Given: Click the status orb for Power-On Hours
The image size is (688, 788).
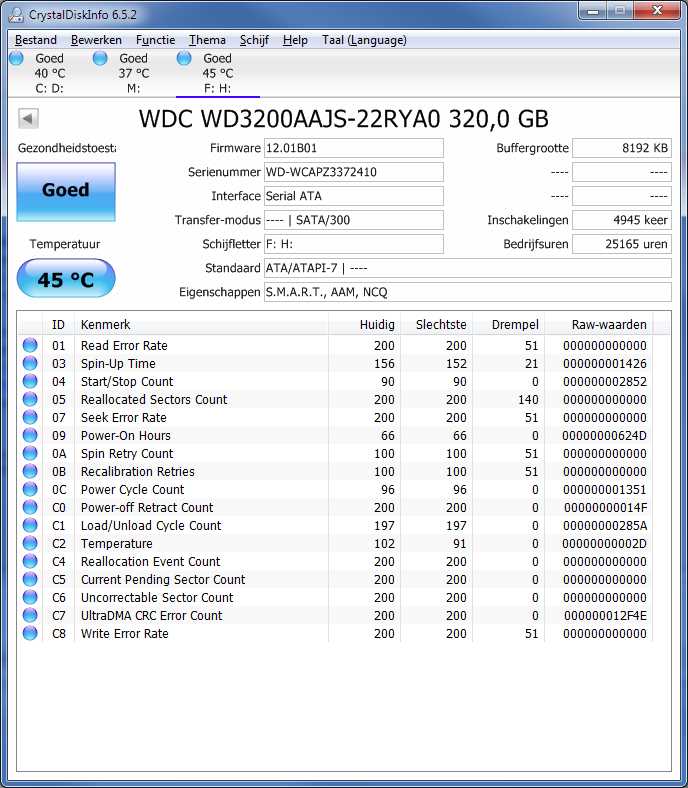Looking at the screenshot, I should 30,435.
